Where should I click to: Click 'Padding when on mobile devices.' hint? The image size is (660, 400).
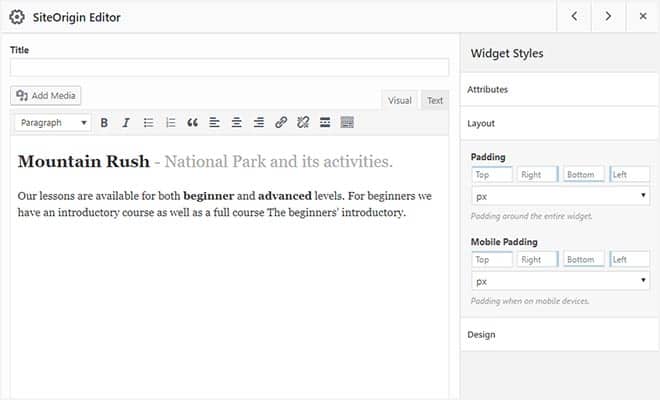530,301
